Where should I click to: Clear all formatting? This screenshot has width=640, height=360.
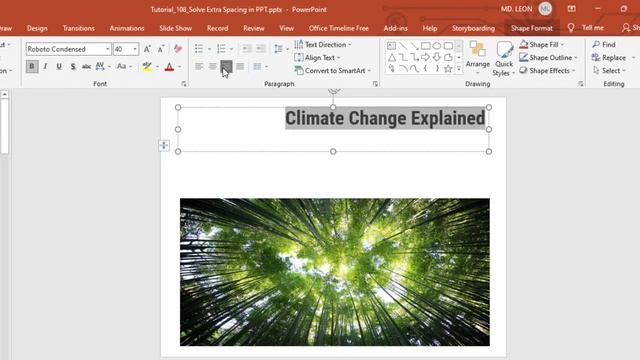pyautogui.click(x=178, y=49)
